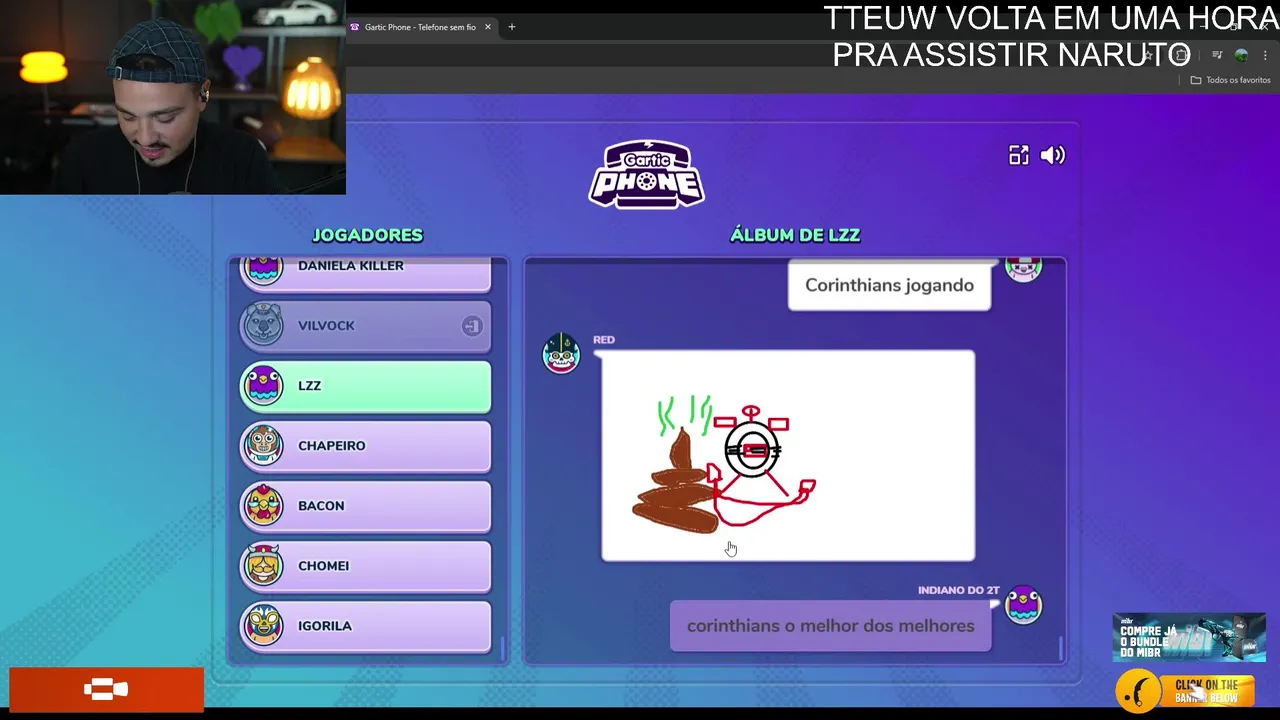Select the highlighted LZZ player row
This screenshot has height=720, width=1280.
point(365,386)
